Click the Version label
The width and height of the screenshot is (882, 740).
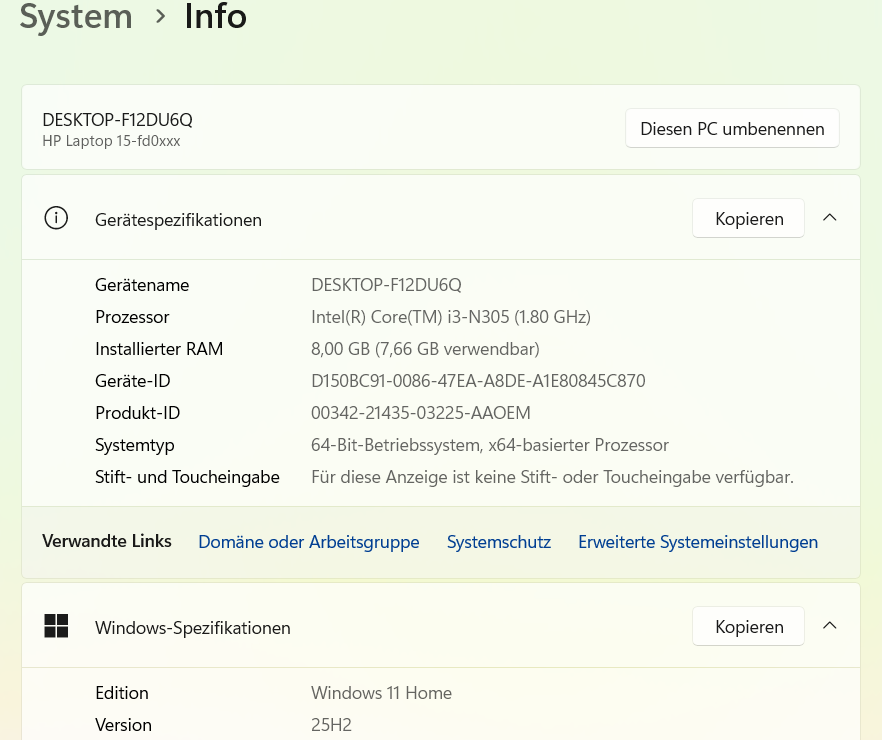click(124, 725)
